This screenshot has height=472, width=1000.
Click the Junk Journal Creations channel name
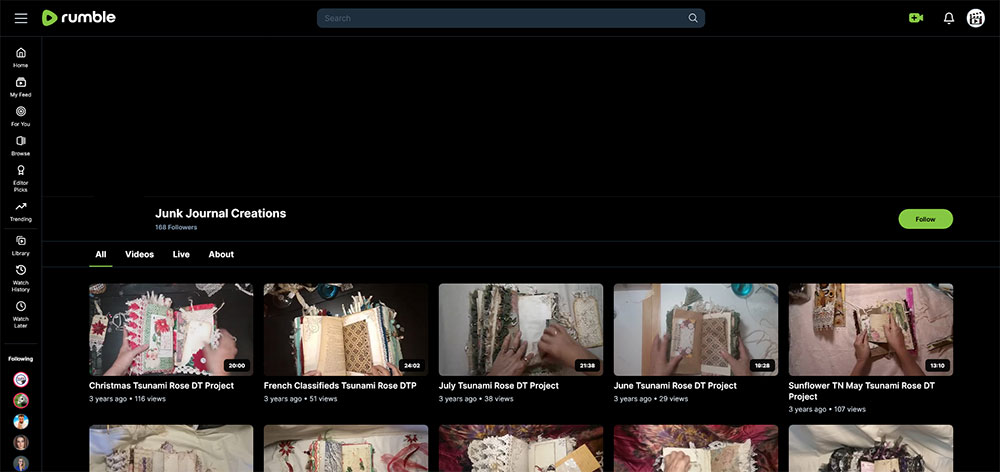tap(221, 214)
